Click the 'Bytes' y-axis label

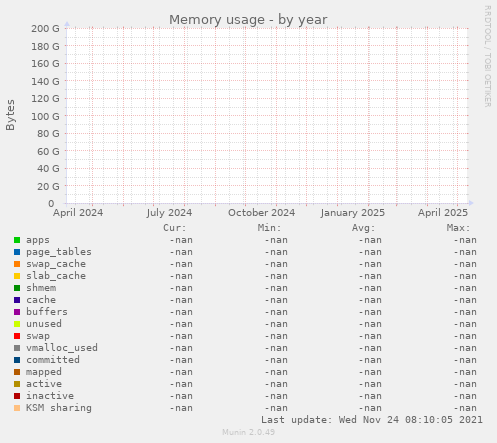pos(10,115)
